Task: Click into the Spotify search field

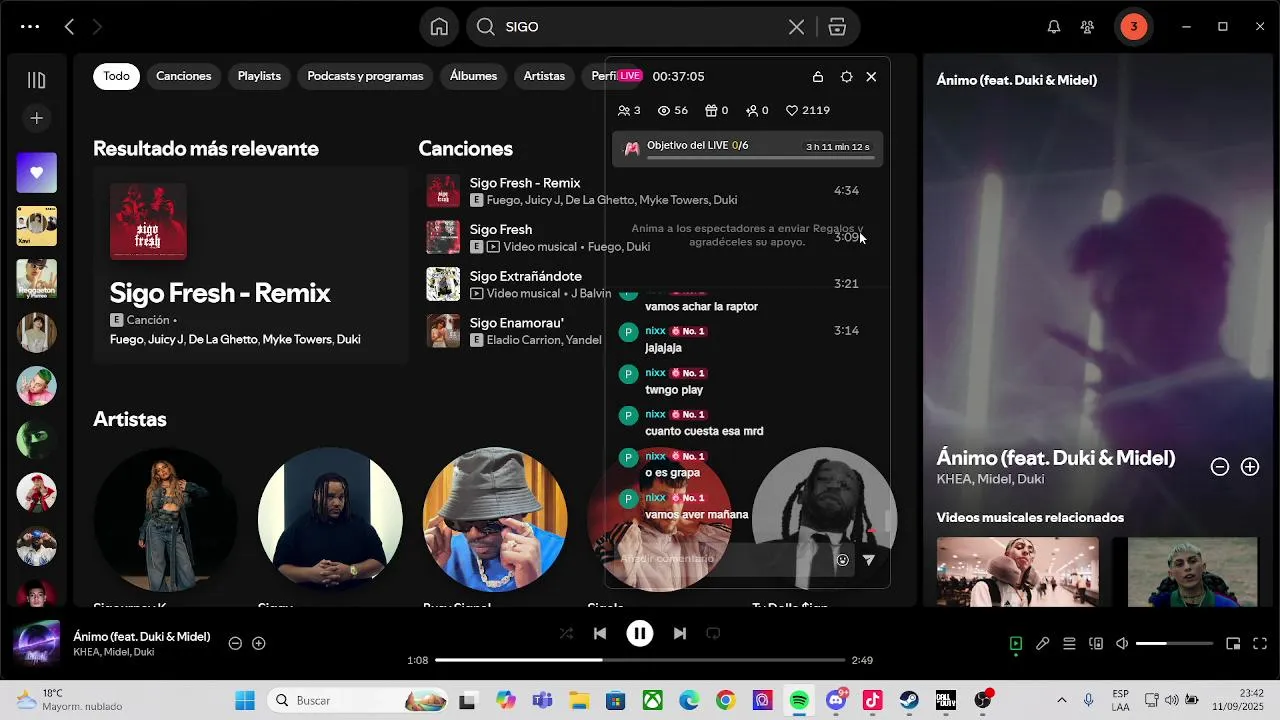Action: [x=640, y=27]
